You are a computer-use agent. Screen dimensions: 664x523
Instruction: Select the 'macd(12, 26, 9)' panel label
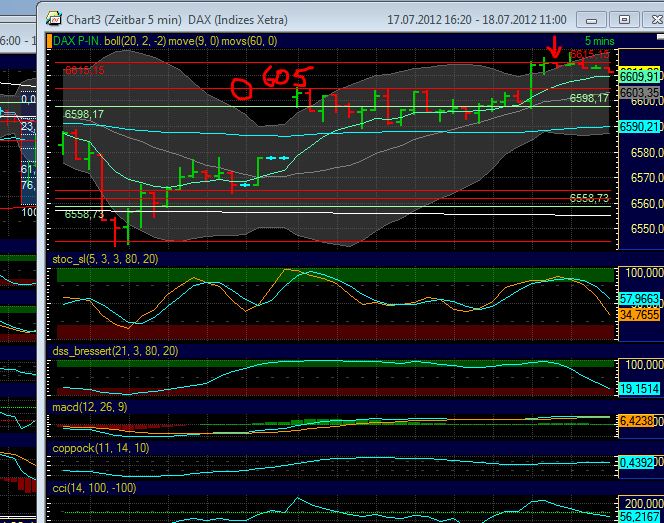[89, 407]
